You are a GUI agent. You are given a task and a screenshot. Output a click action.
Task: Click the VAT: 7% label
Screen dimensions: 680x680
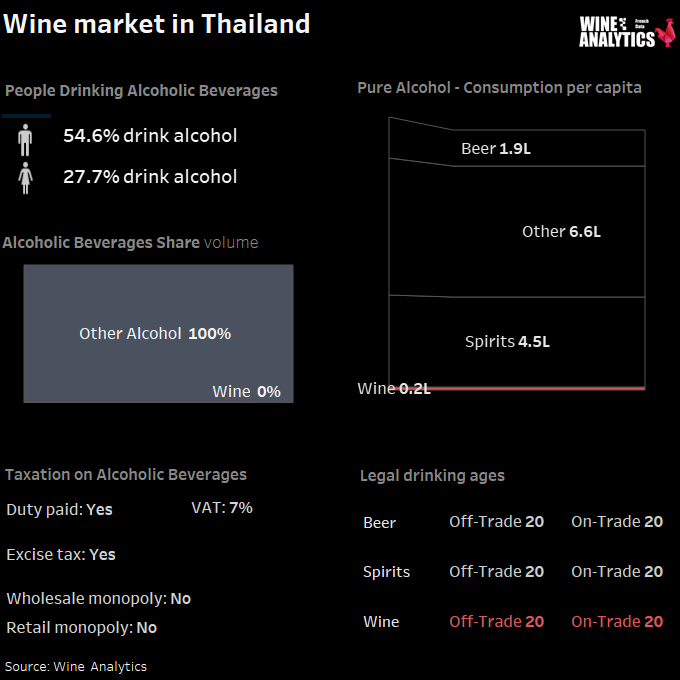[x=222, y=508]
